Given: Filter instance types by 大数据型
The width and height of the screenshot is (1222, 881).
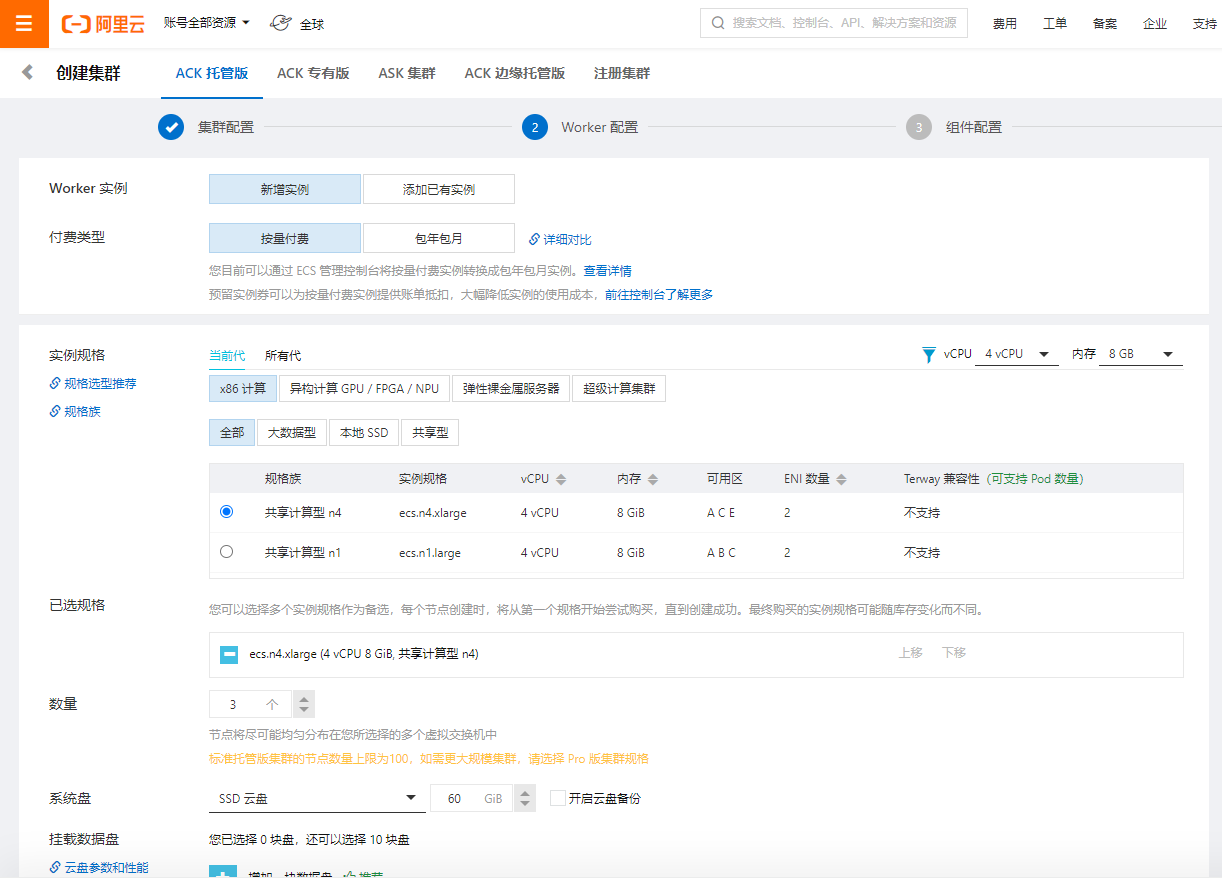Looking at the screenshot, I should (x=292, y=432).
